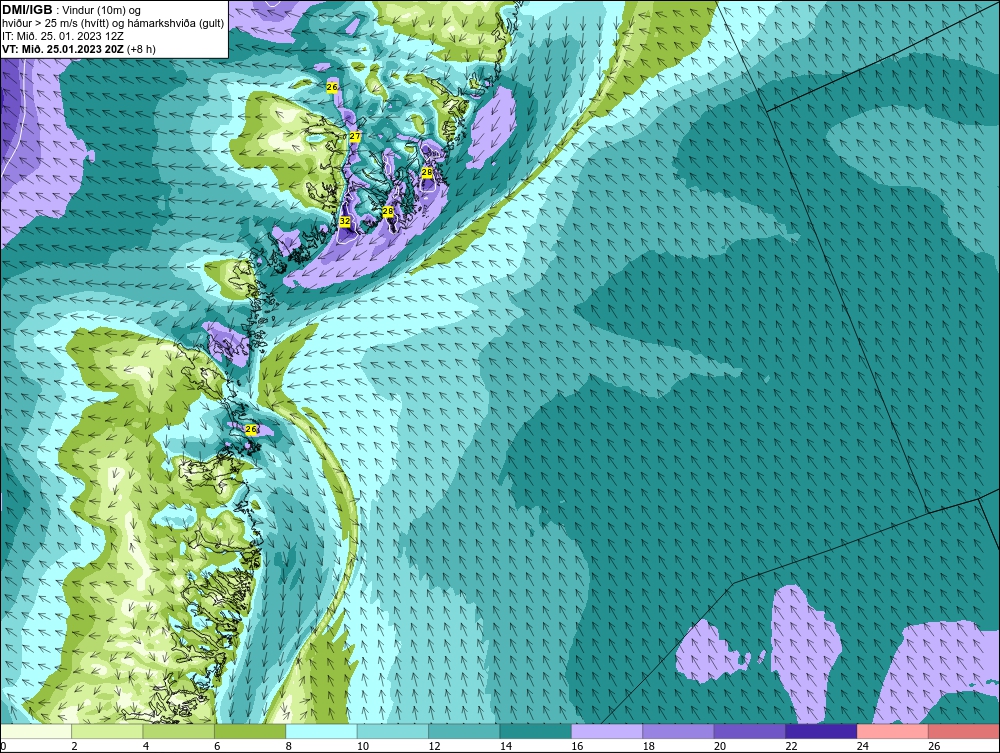Pick the 10–12 light teal legend swatch
1000x753 pixels.
pyautogui.click(x=393, y=731)
